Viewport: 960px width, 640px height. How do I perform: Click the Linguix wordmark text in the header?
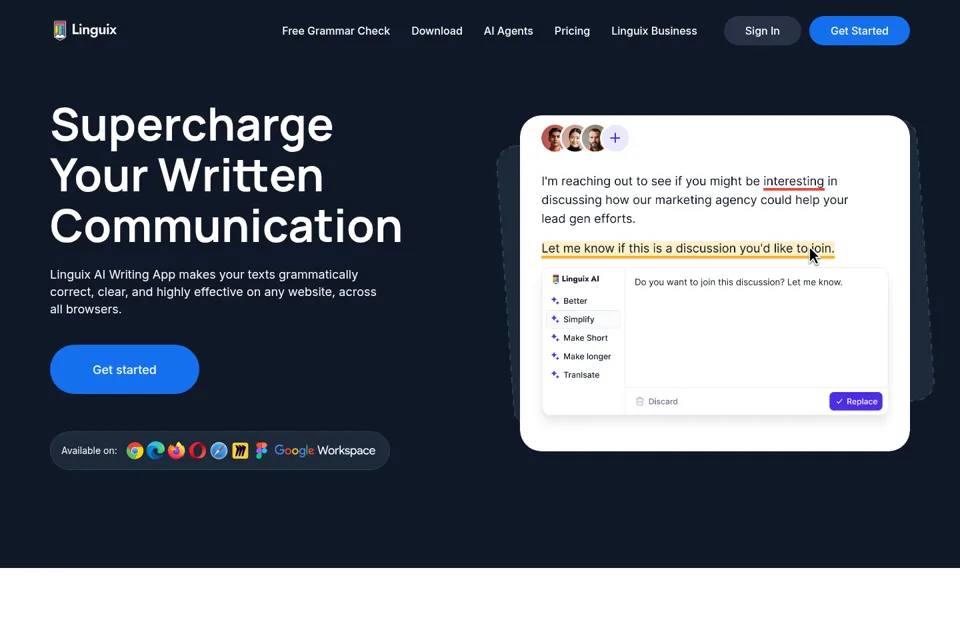(x=94, y=29)
